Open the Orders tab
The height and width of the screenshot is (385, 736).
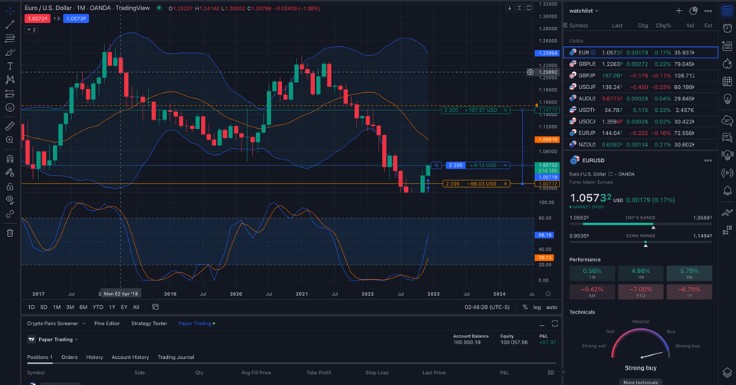(69, 357)
